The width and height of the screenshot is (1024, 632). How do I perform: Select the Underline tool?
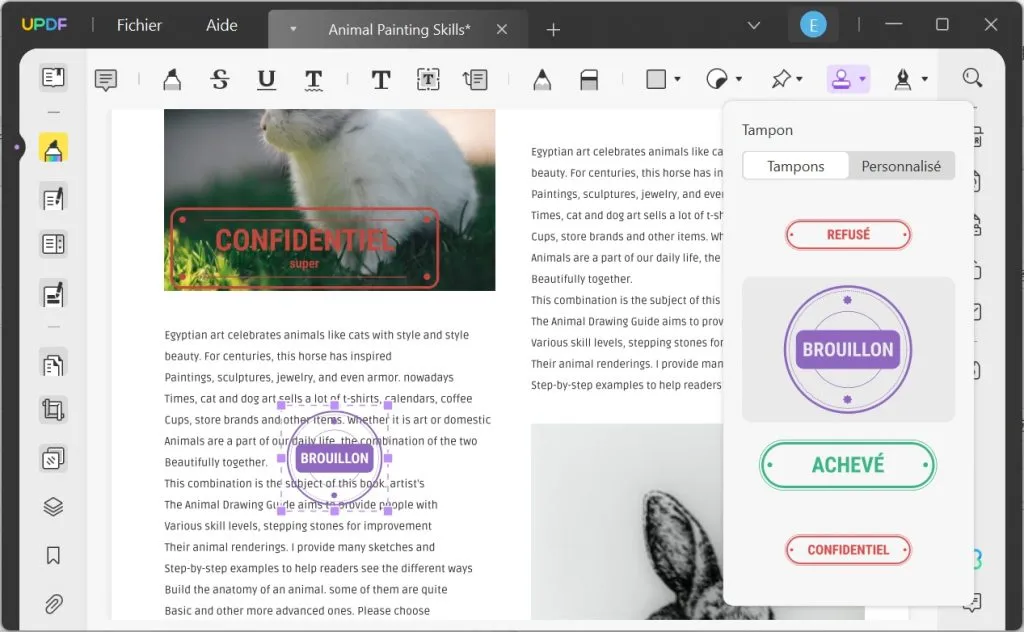coord(266,80)
